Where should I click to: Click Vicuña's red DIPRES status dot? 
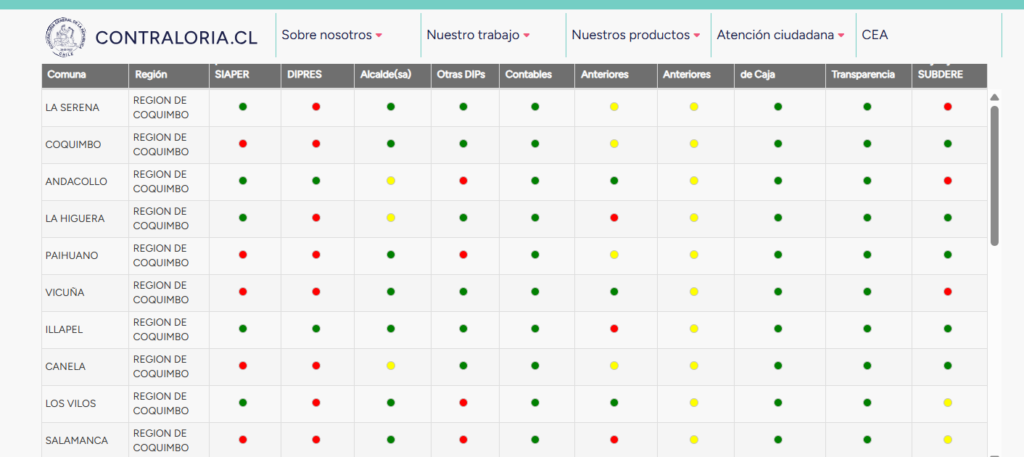tap(316, 292)
